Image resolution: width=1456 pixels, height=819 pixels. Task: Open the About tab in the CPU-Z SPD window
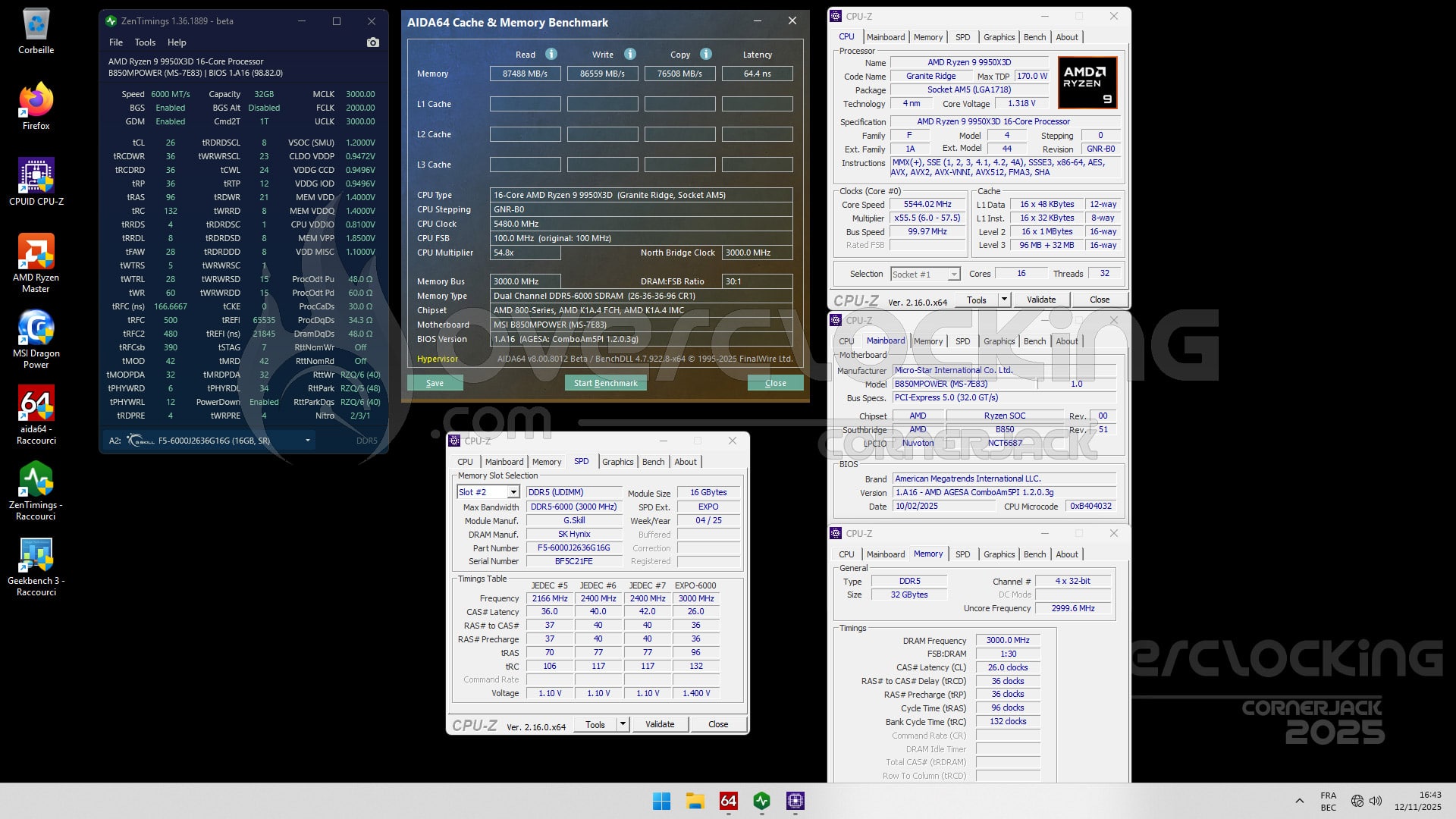click(x=686, y=462)
